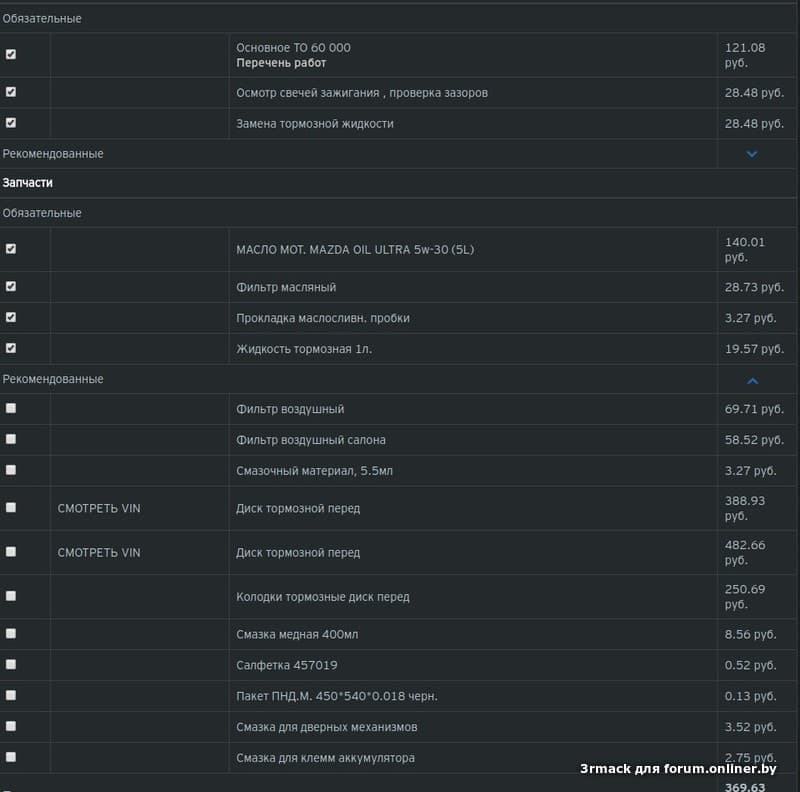Image resolution: width=800 pixels, height=792 pixels.
Task: Click the Пакет ПНД.М. 450*540*0.018 черн. row name
Action: (x=336, y=696)
